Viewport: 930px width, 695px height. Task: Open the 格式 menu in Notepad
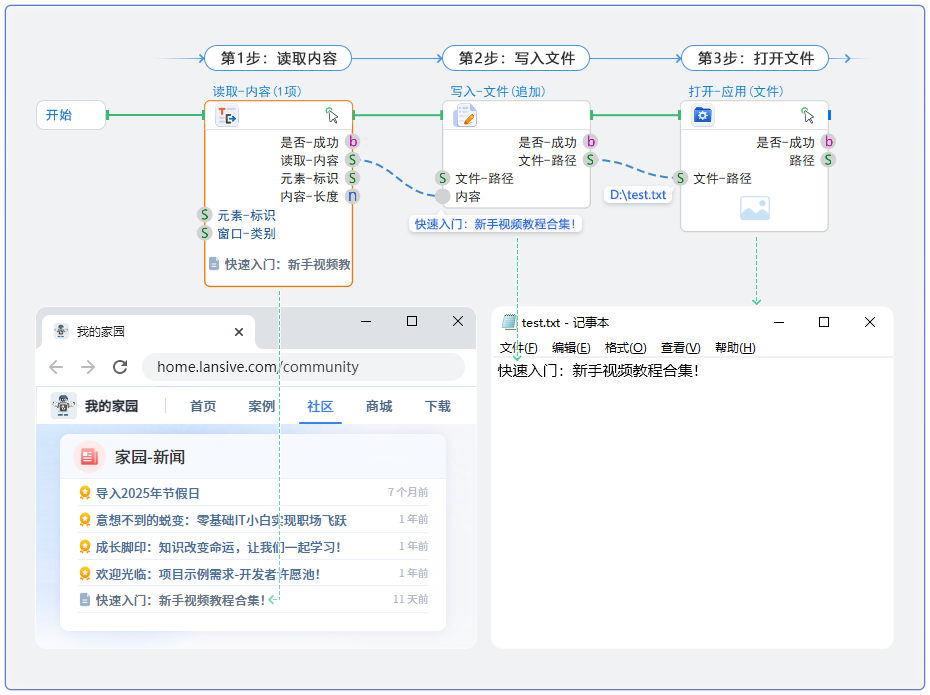pyautogui.click(x=625, y=348)
